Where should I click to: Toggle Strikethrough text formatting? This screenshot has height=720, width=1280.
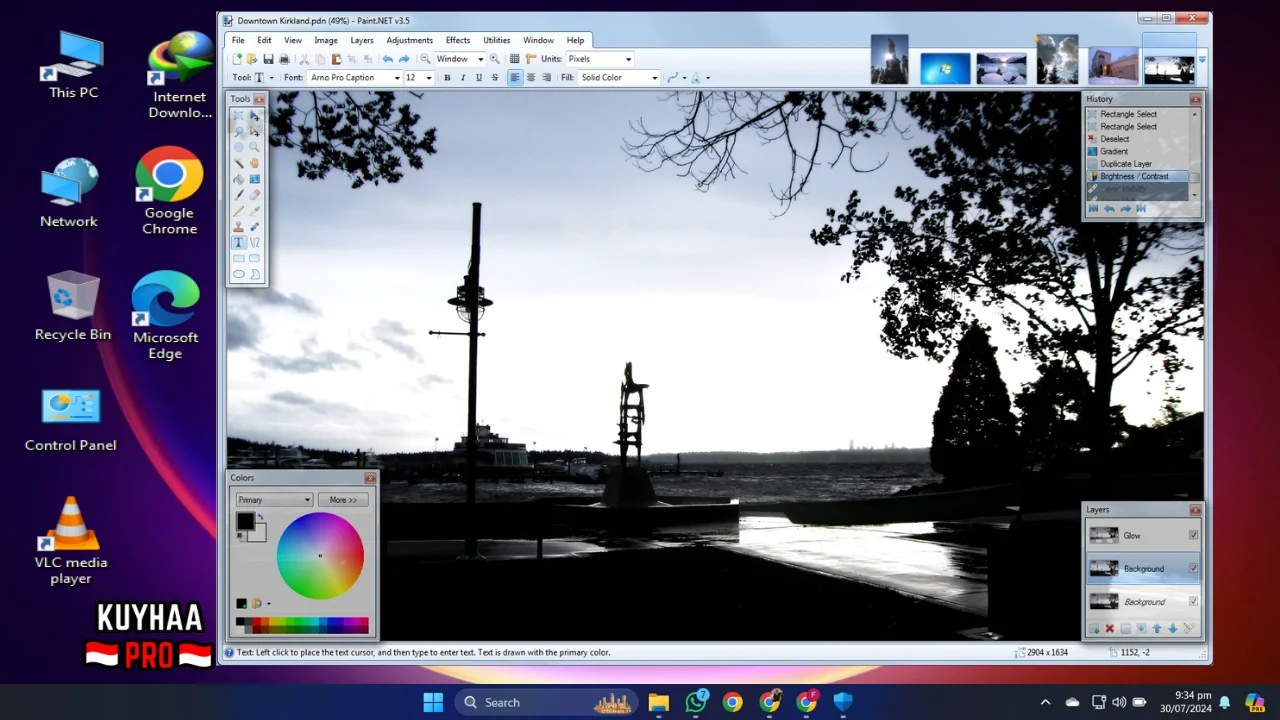(x=495, y=78)
